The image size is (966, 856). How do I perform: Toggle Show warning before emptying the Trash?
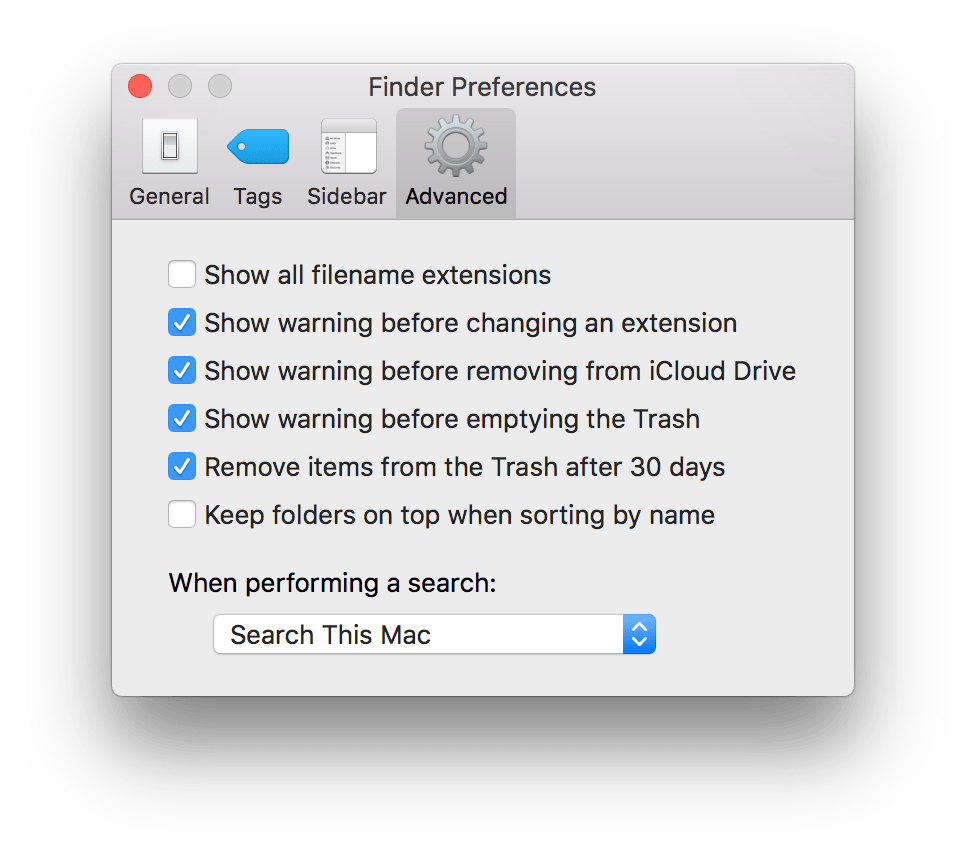(x=182, y=418)
